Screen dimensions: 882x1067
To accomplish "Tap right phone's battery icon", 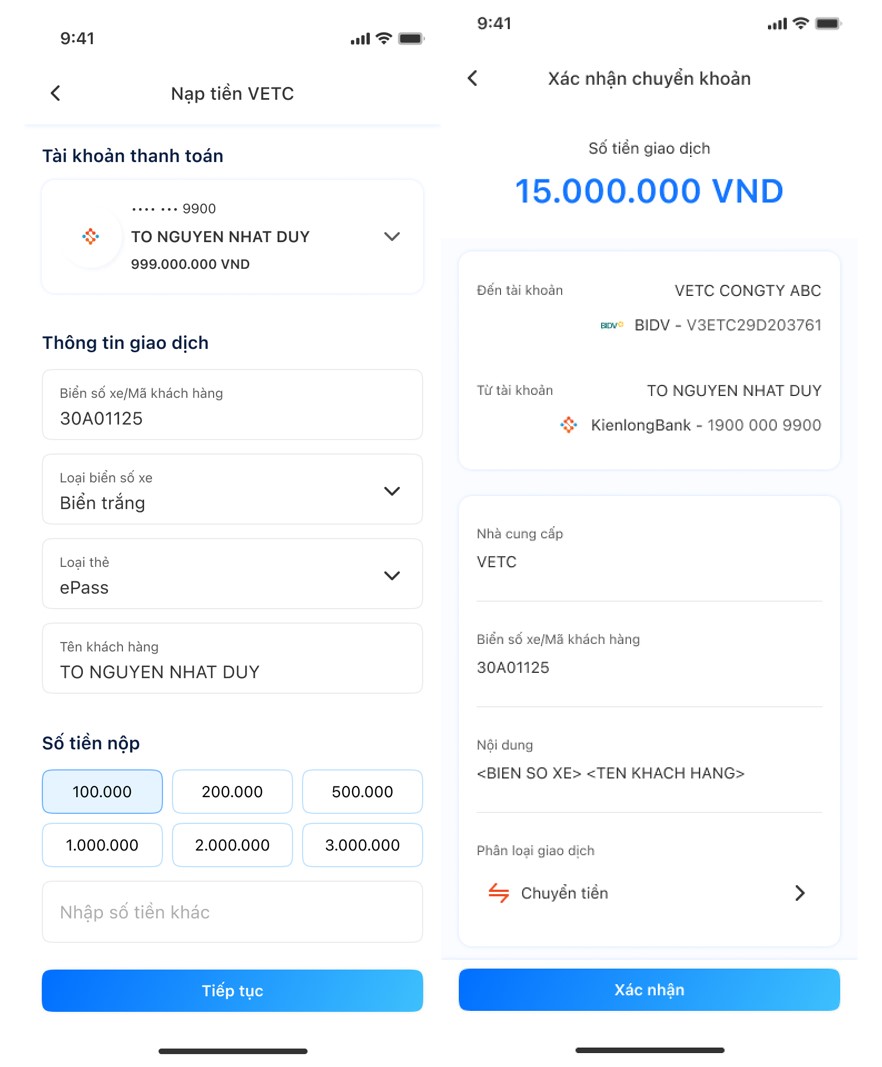I will click(x=828, y=24).
